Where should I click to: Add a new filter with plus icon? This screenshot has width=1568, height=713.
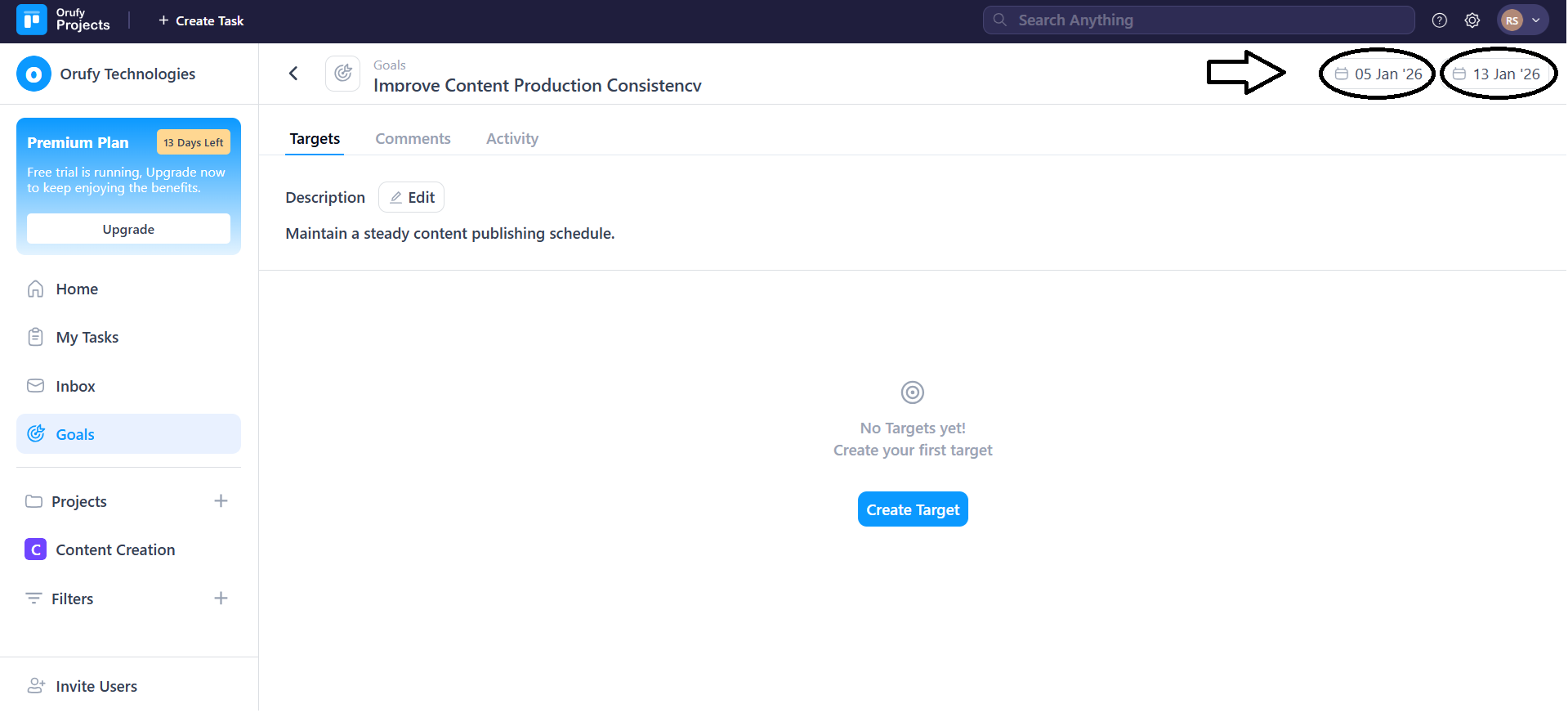(221, 599)
